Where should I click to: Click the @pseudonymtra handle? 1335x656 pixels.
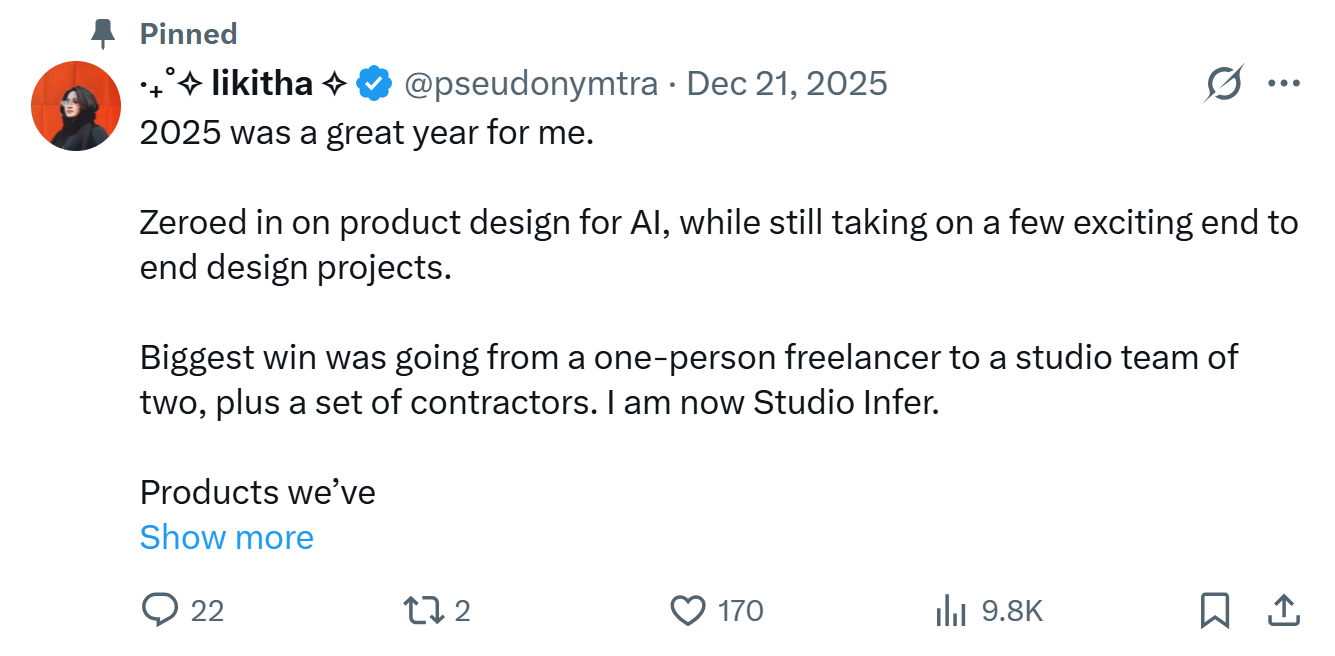pyautogui.click(x=530, y=84)
